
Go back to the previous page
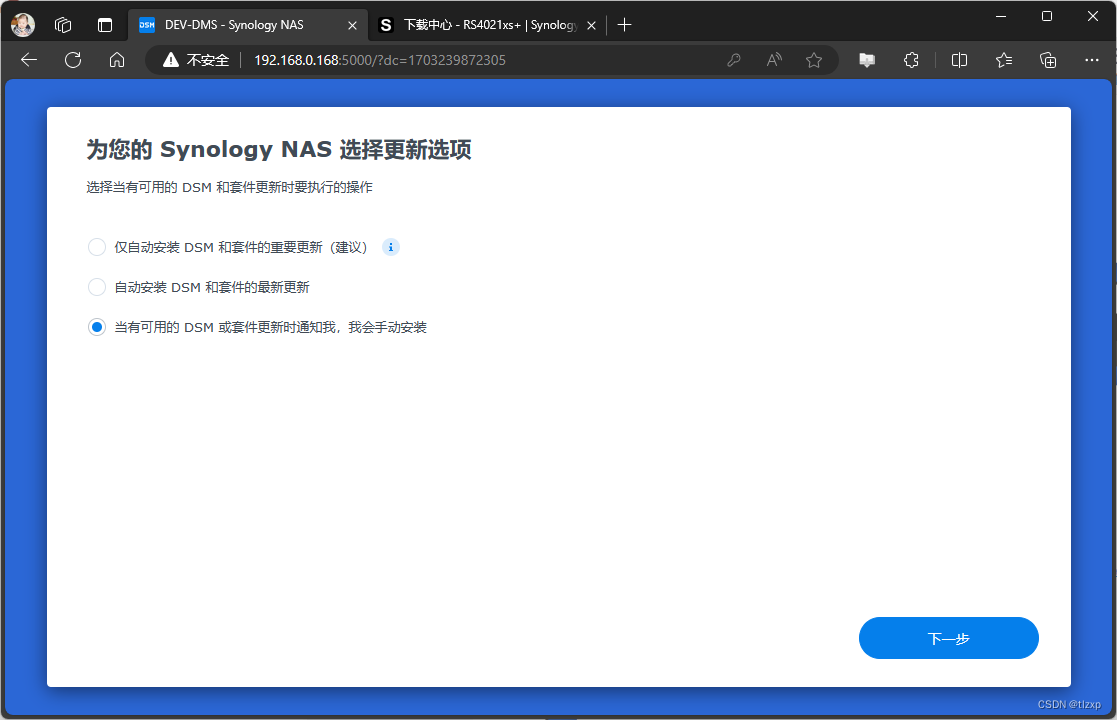(29, 60)
